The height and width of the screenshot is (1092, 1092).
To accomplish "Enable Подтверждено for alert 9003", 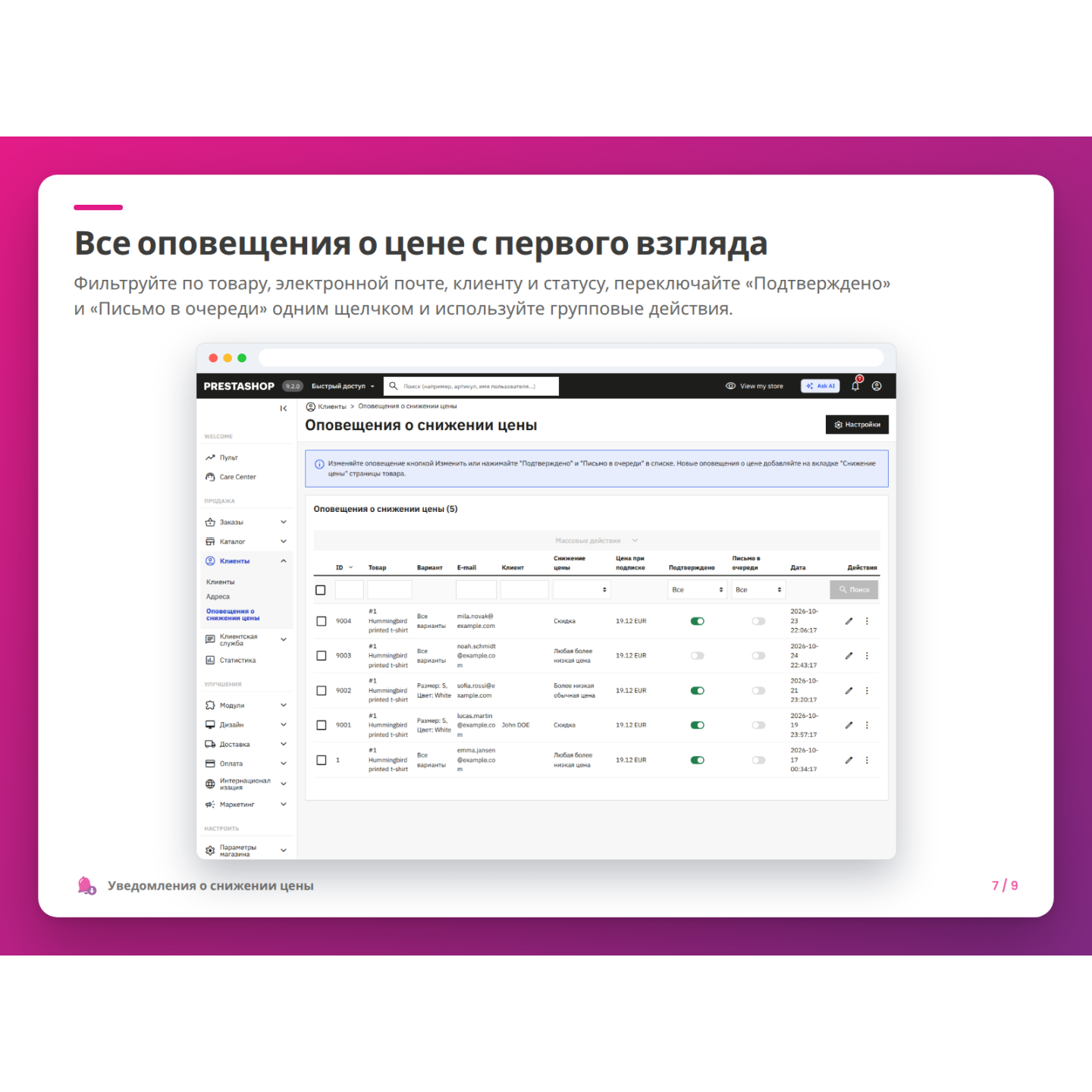I will (698, 656).
